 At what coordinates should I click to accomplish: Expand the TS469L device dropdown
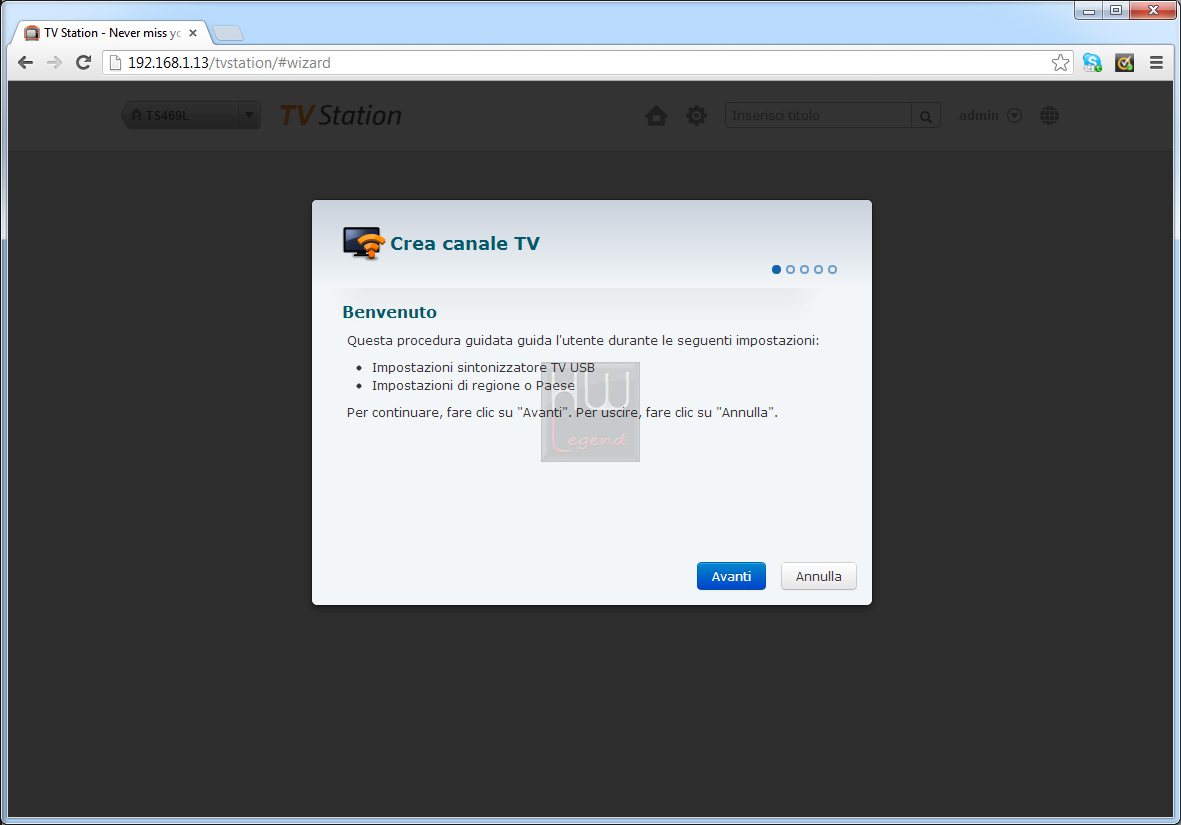249,115
